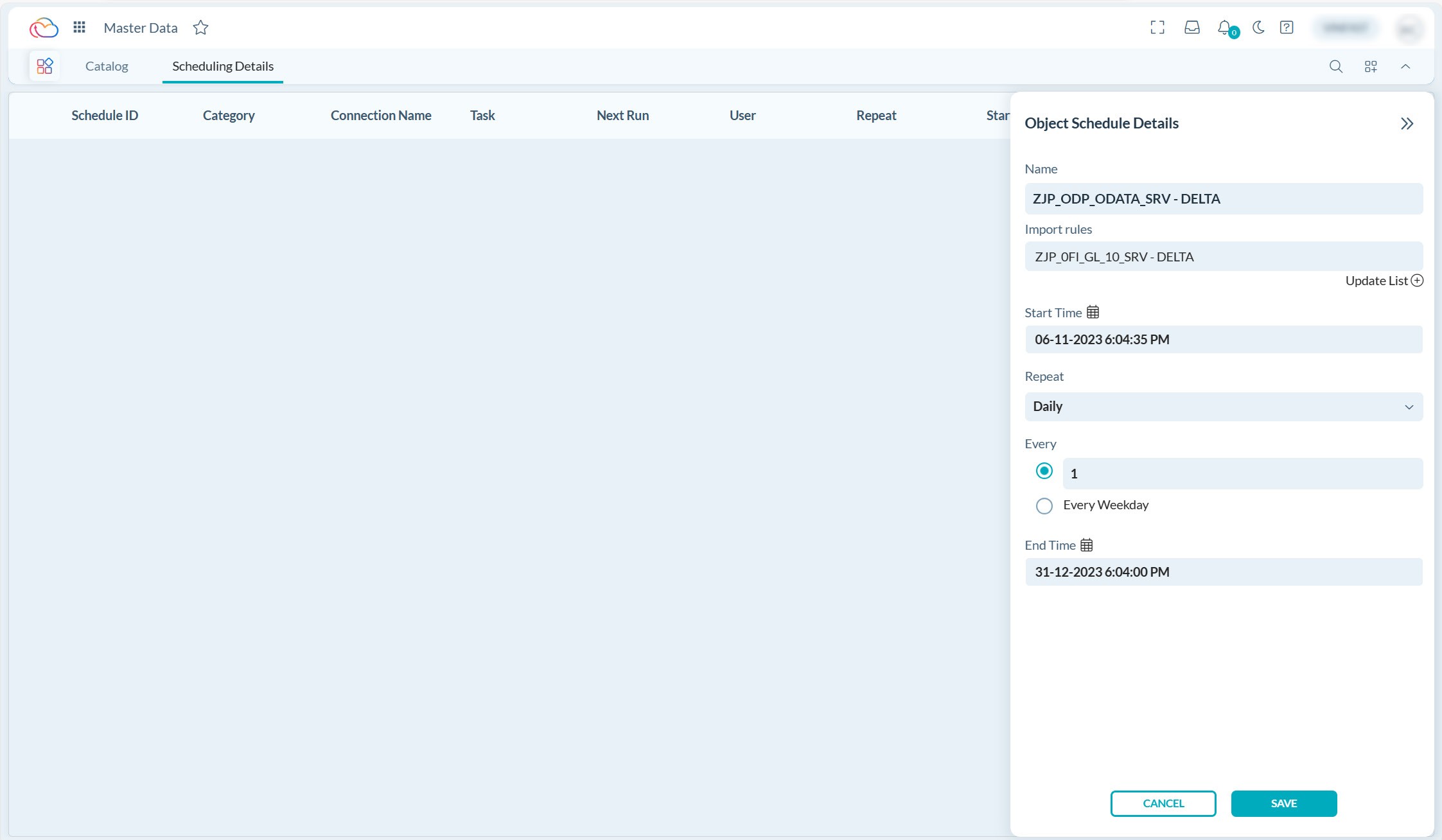The height and width of the screenshot is (840, 1442).
Task: Switch to the Catalog tab
Action: (x=107, y=66)
